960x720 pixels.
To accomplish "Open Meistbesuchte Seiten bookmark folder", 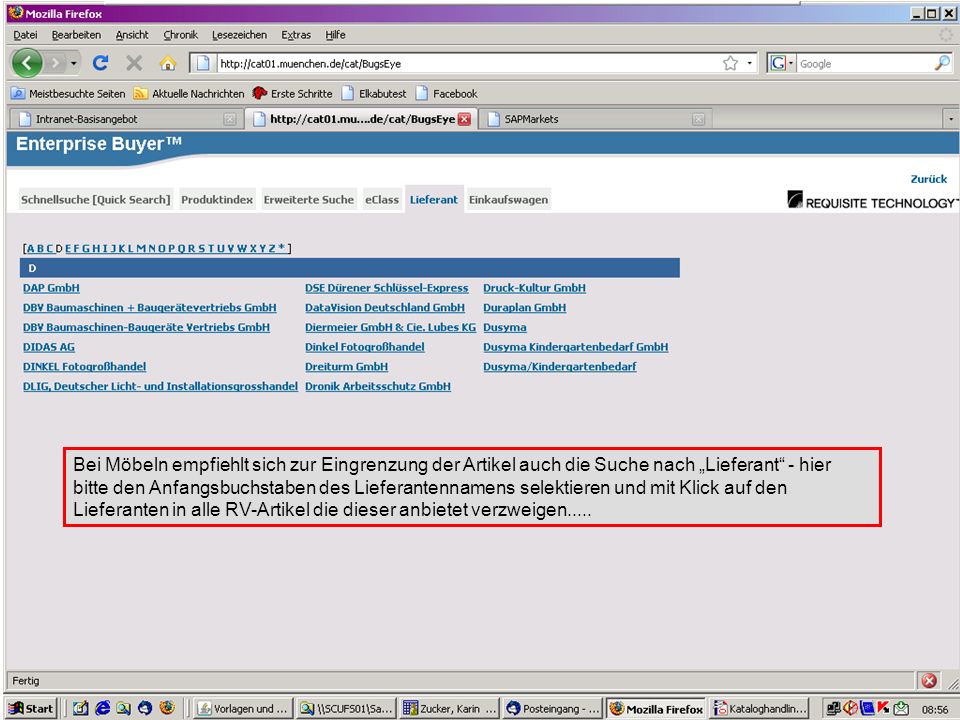I will point(68,94).
